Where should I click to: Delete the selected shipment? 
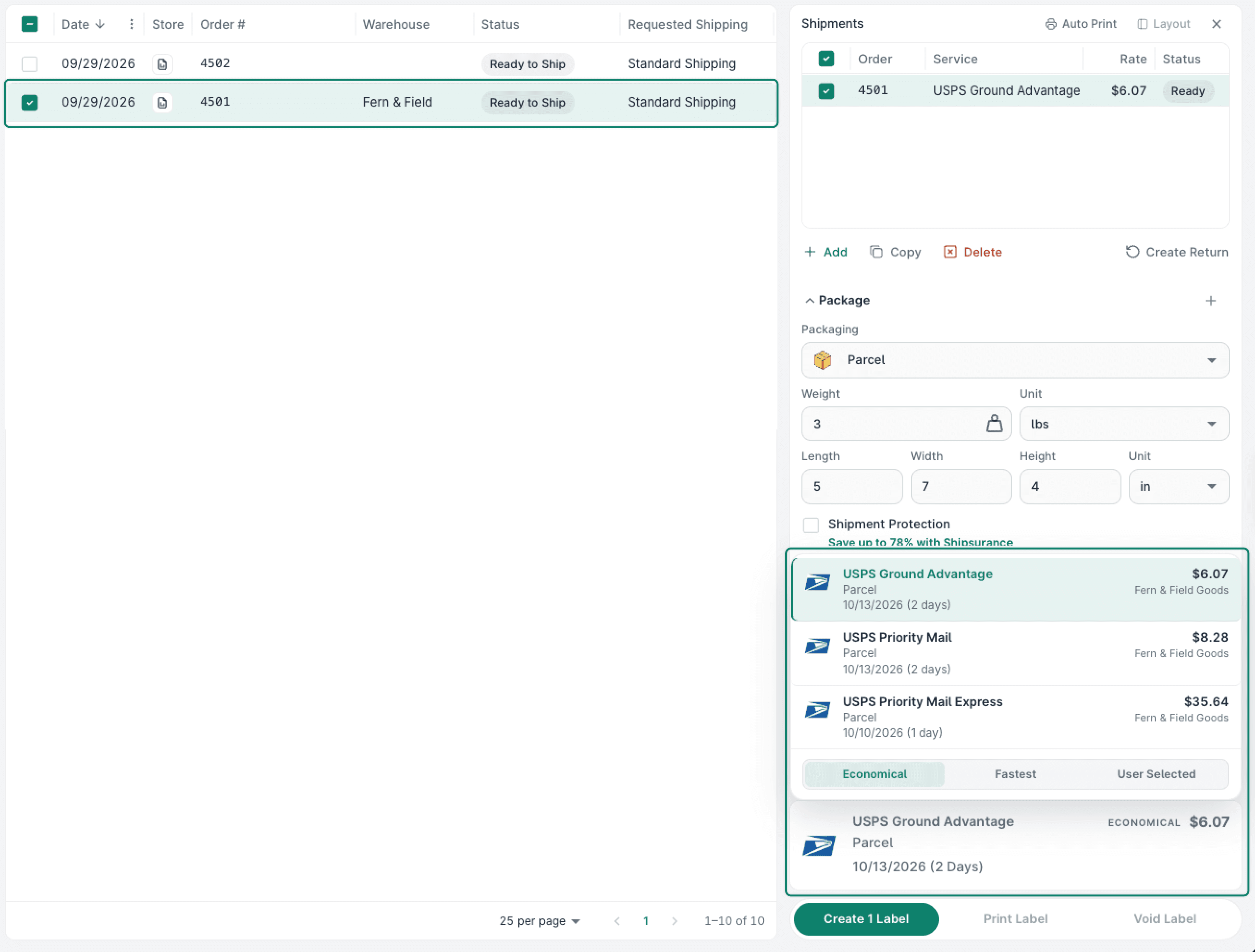click(972, 252)
